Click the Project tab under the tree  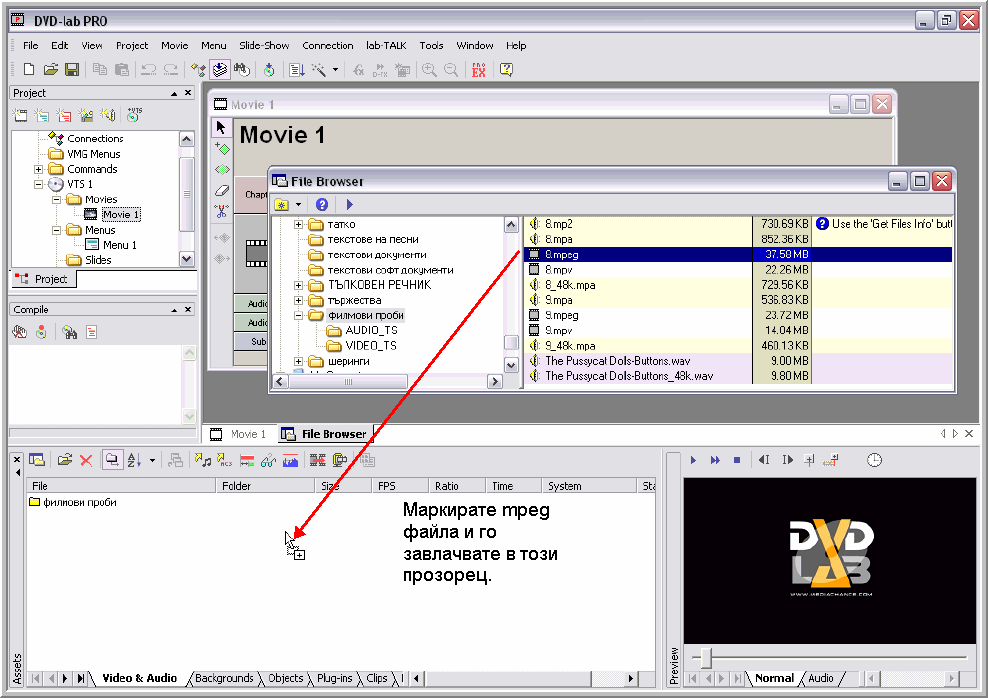tap(43, 279)
